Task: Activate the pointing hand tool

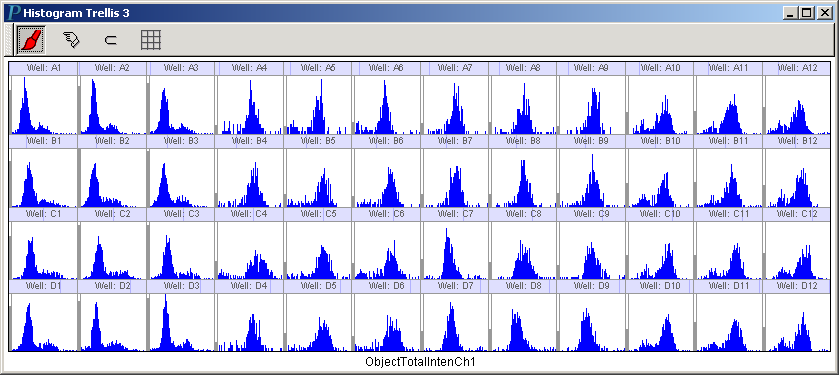Action: pos(71,40)
